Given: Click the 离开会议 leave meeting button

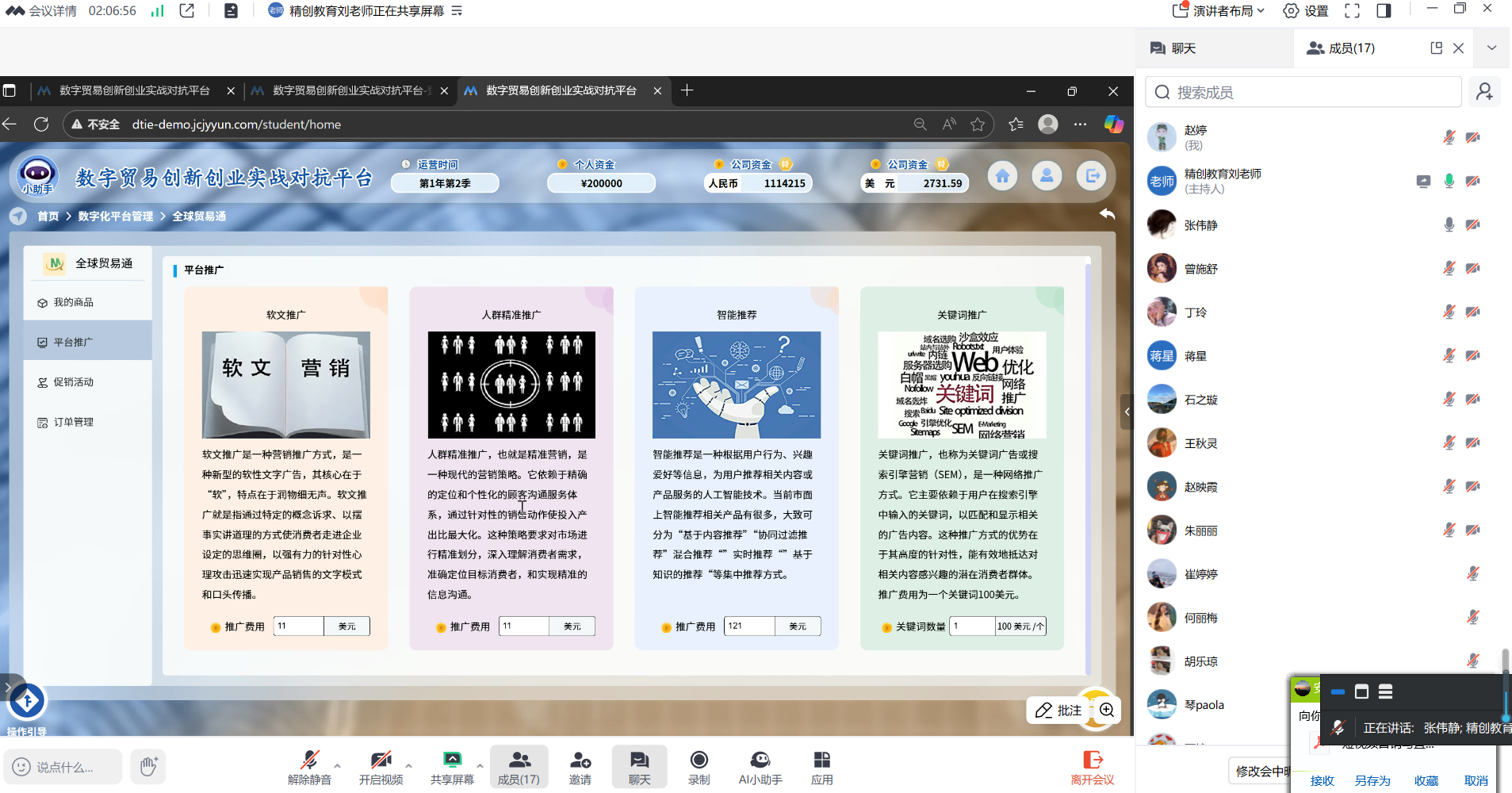Looking at the screenshot, I should (x=1092, y=768).
